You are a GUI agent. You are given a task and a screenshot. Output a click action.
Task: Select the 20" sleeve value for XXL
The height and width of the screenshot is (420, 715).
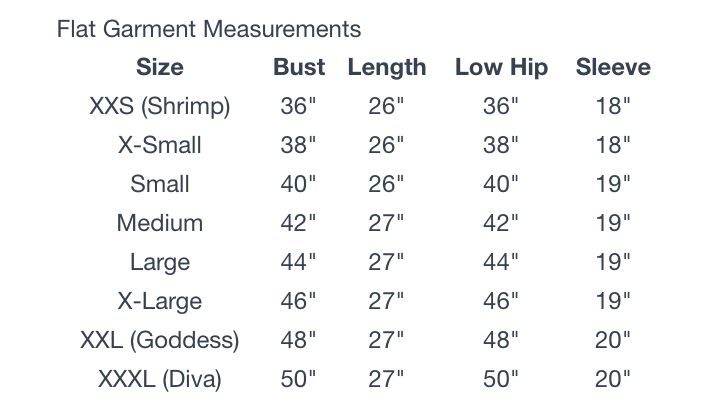pyautogui.click(x=613, y=340)
